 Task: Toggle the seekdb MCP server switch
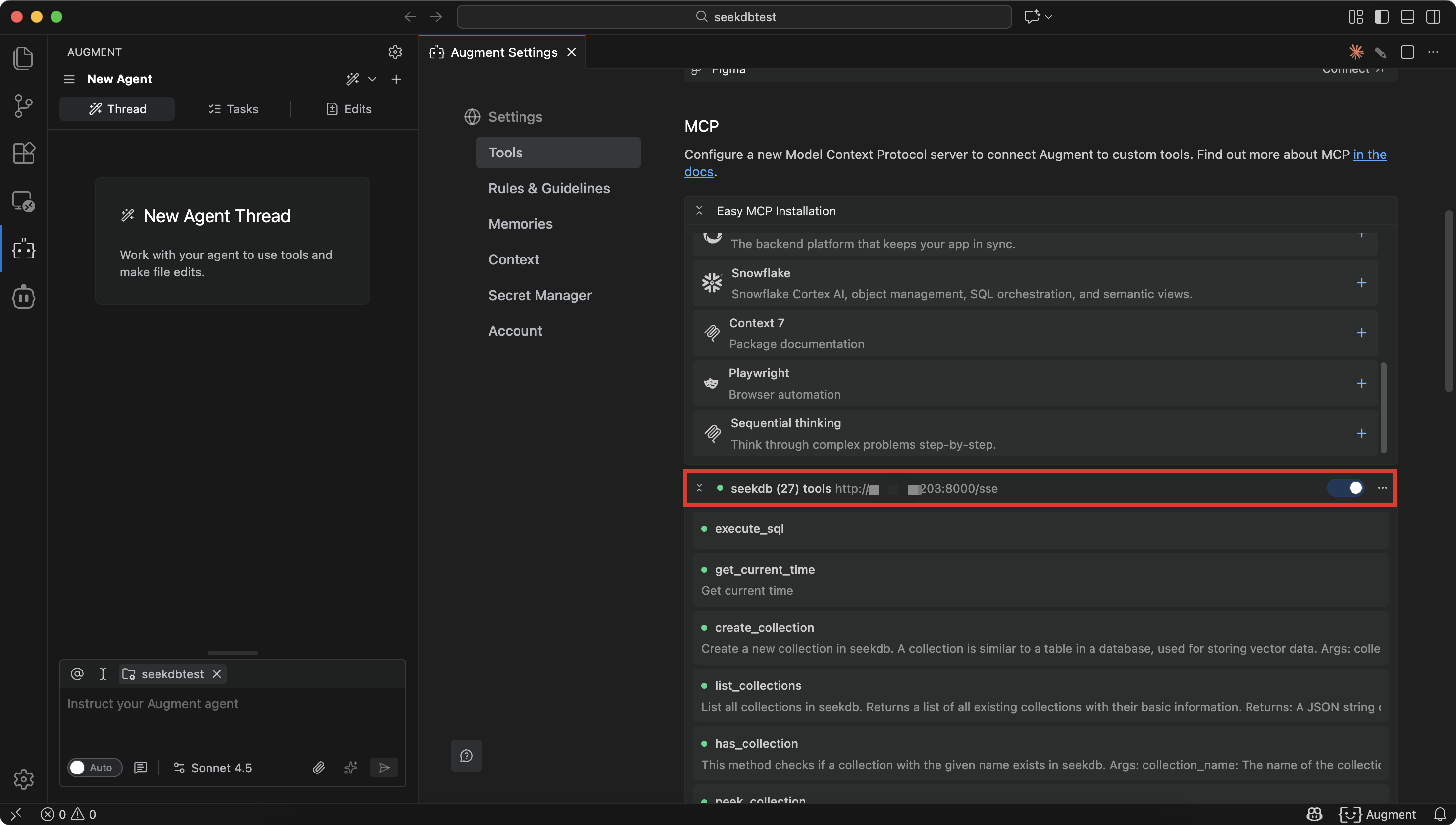pyautogui.click(x=1346, y=488)
